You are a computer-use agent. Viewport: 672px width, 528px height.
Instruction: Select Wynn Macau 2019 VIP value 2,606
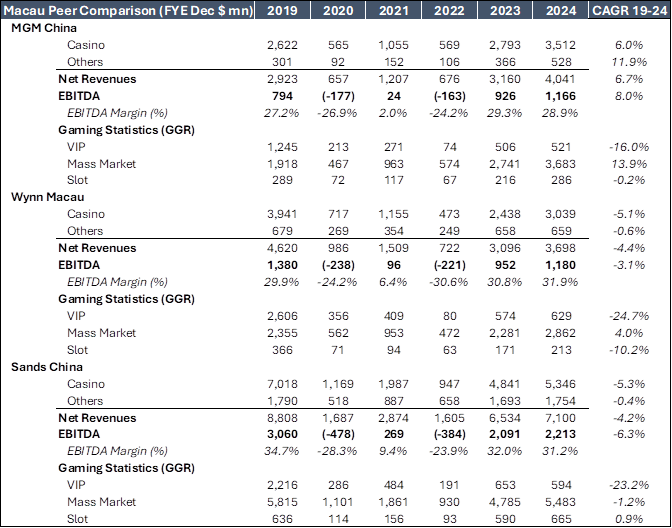[282, 316]
